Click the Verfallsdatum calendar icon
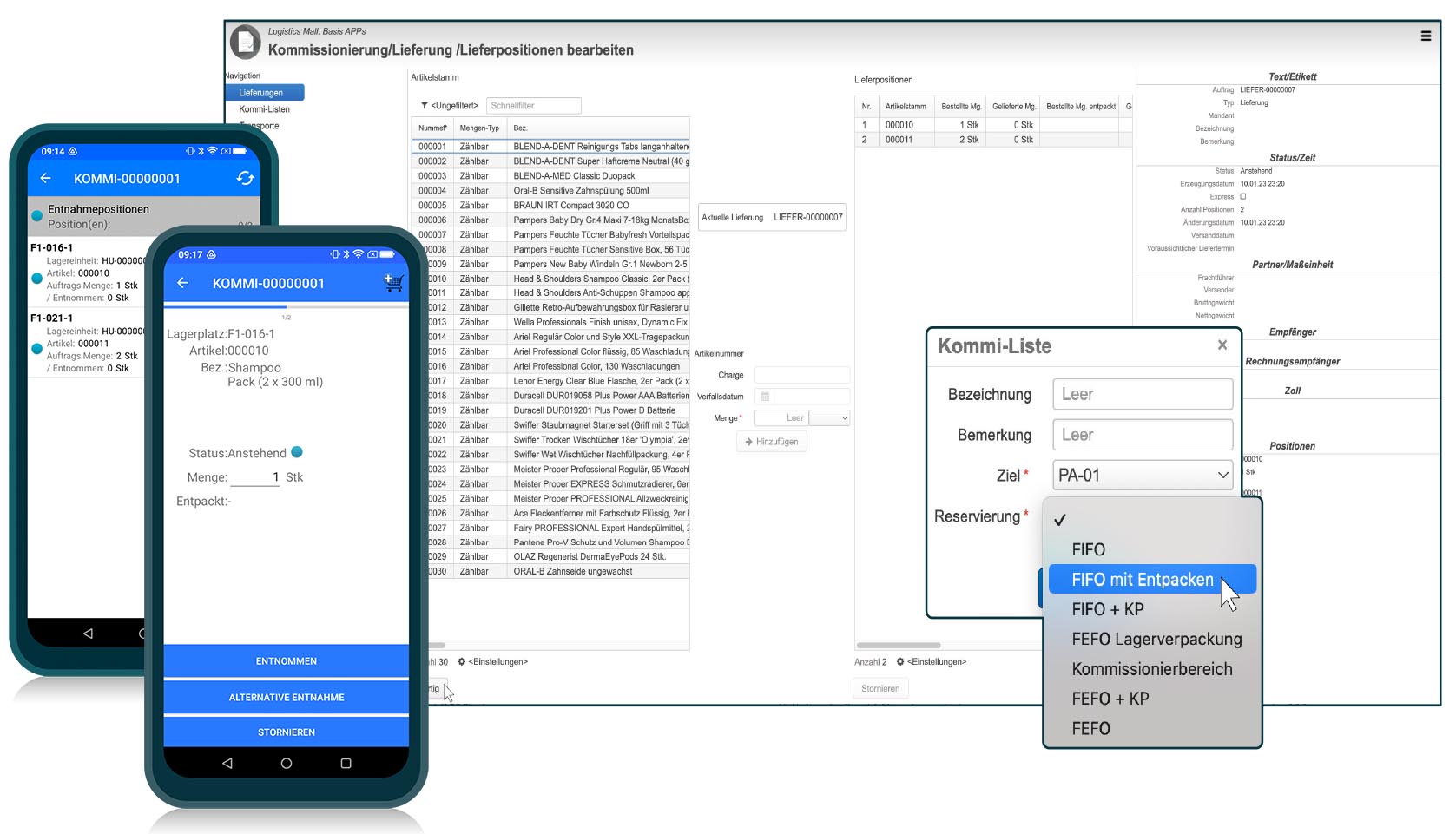The width and height of the screenshot is (1456, 834). tap(765, 397)
